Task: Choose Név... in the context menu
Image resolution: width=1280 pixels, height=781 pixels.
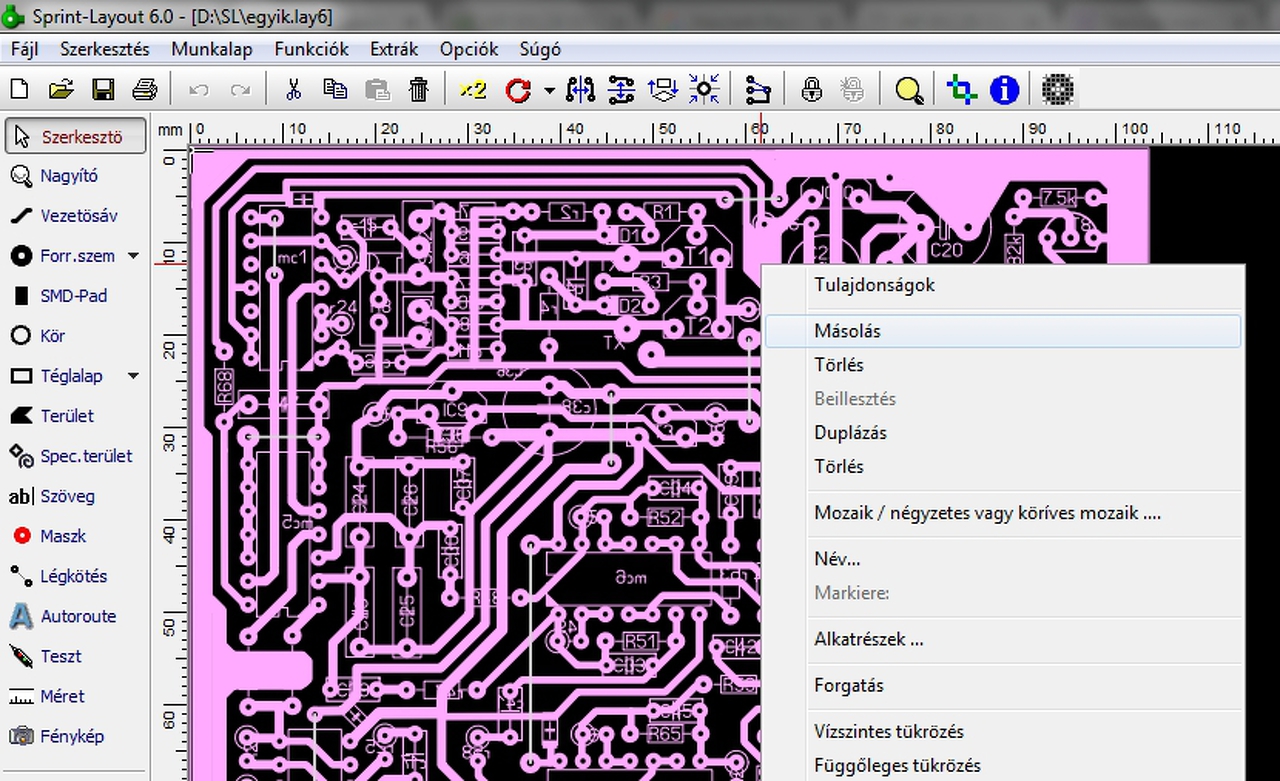Action: point(1003,559)
